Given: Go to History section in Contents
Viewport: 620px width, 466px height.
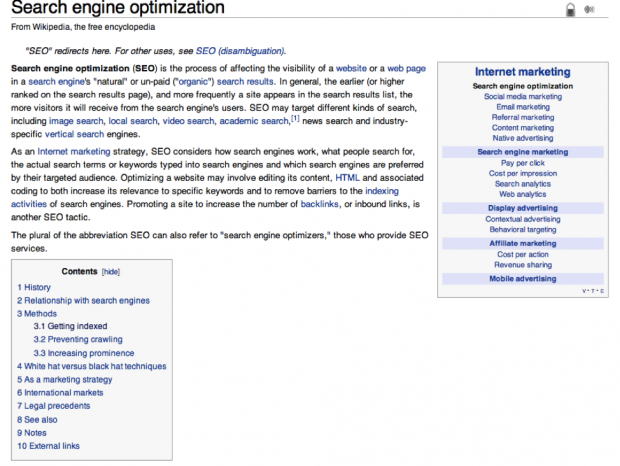Looking at the screenshot, I should 37,287.
